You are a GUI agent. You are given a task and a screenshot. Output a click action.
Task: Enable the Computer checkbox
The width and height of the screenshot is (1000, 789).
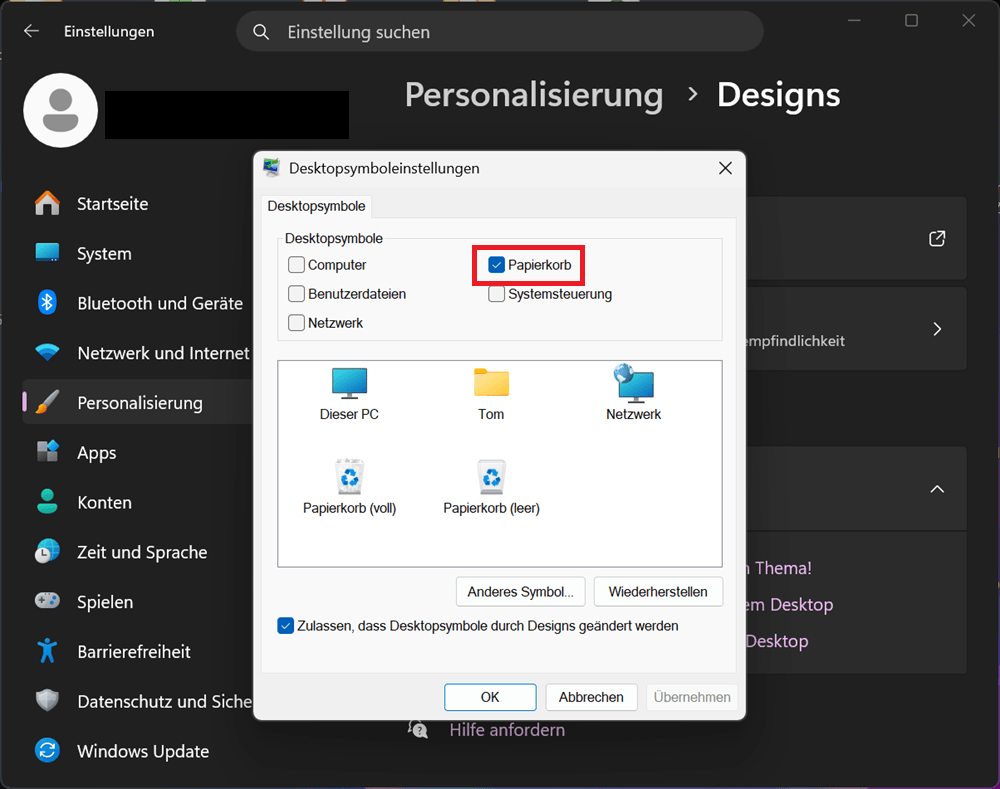(x=296, y=265)
